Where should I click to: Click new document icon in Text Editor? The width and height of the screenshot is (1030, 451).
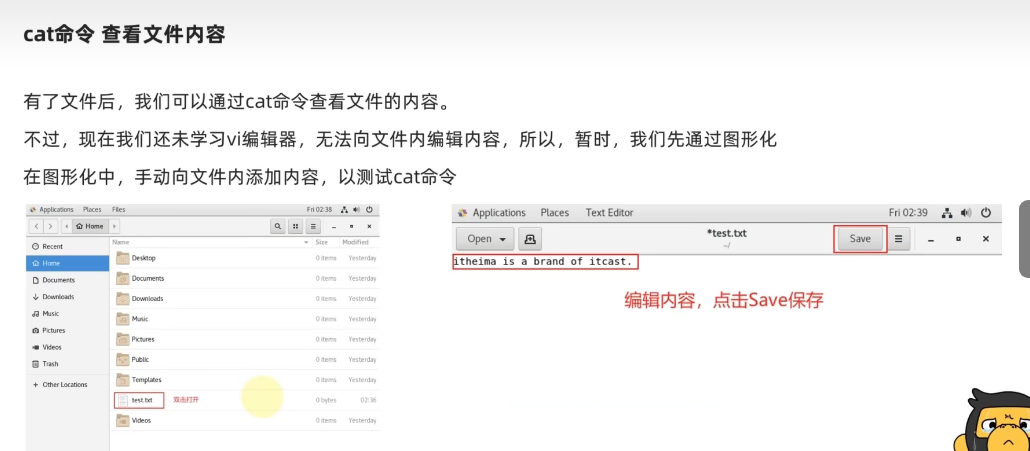coord(530,239)
